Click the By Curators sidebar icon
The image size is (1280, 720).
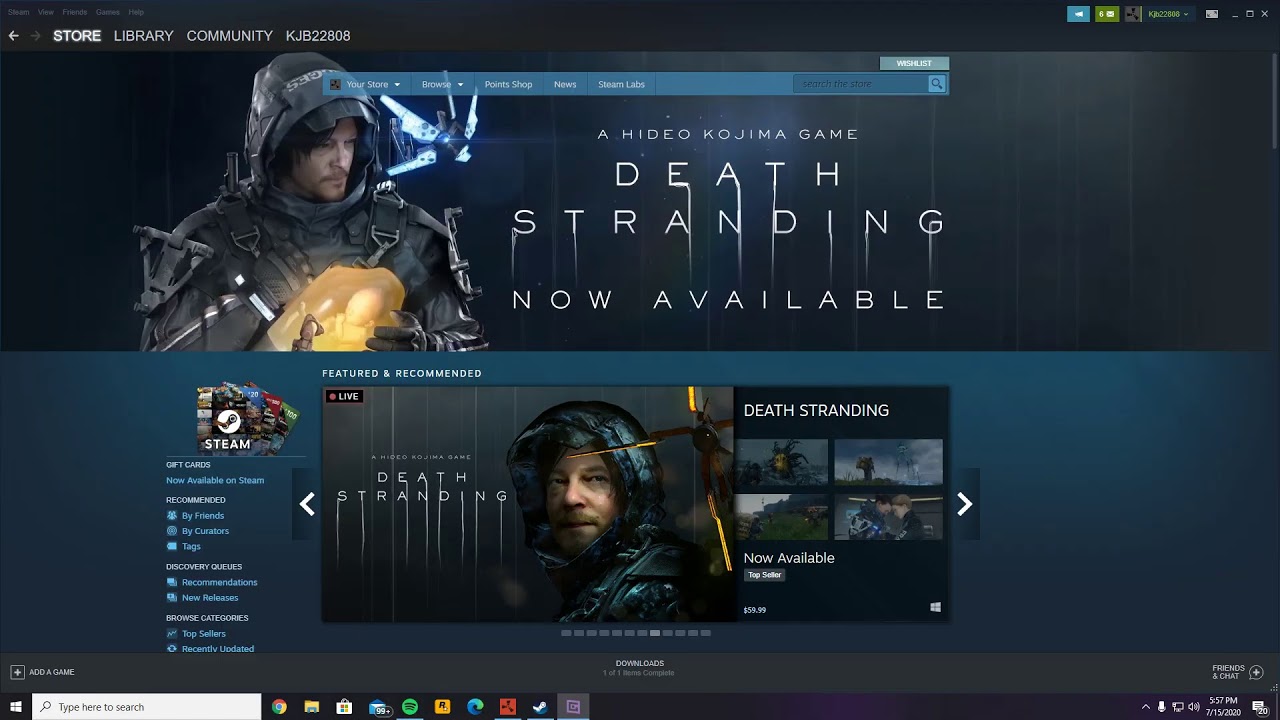click(x=172, y=531)
